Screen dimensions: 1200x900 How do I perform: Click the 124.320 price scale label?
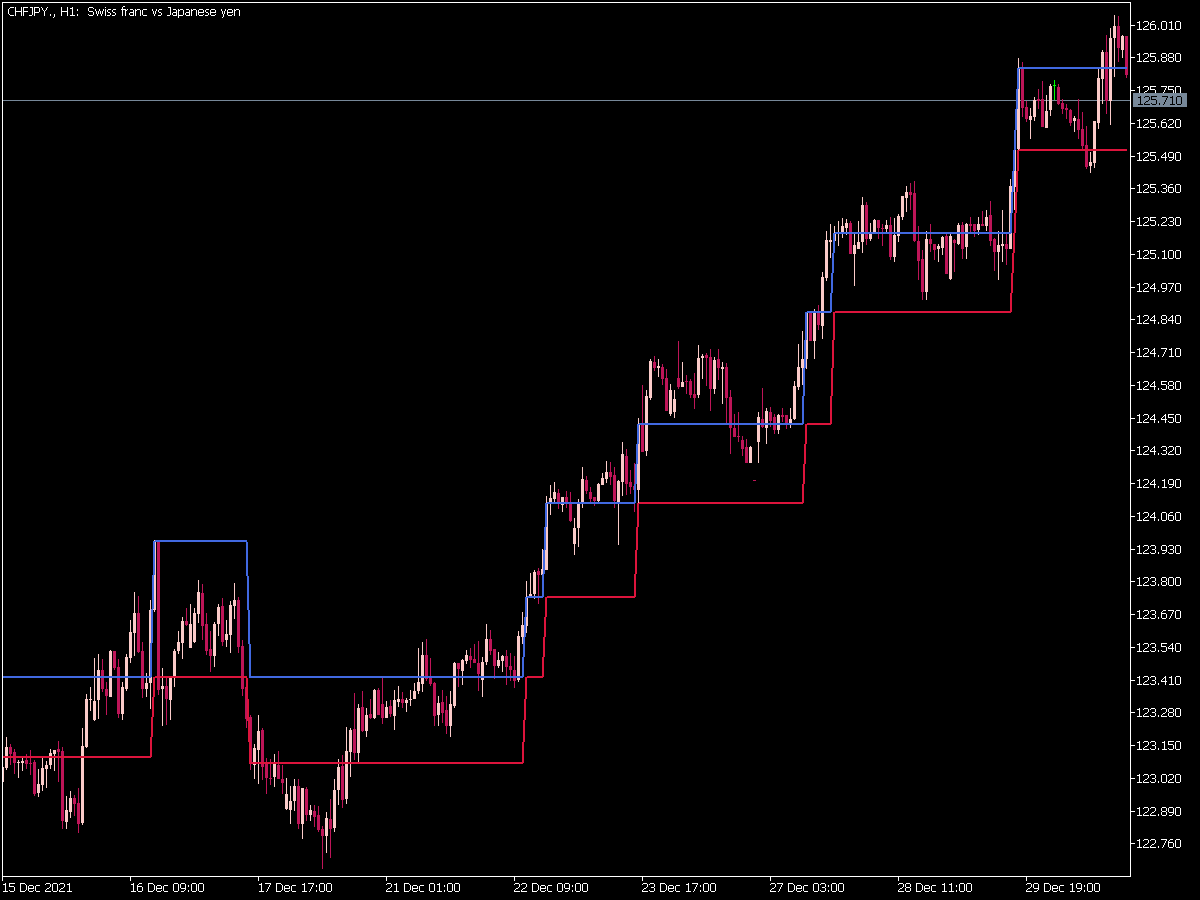1160,450
